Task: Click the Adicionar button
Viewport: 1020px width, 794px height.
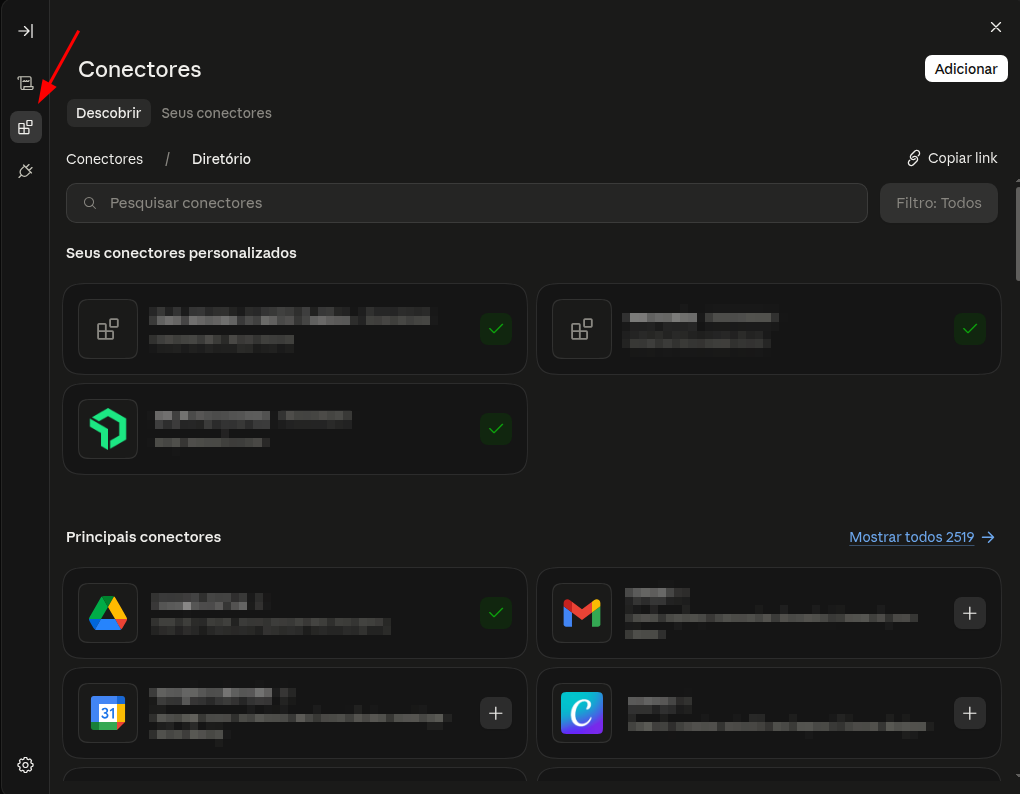Action: (966, 69)
